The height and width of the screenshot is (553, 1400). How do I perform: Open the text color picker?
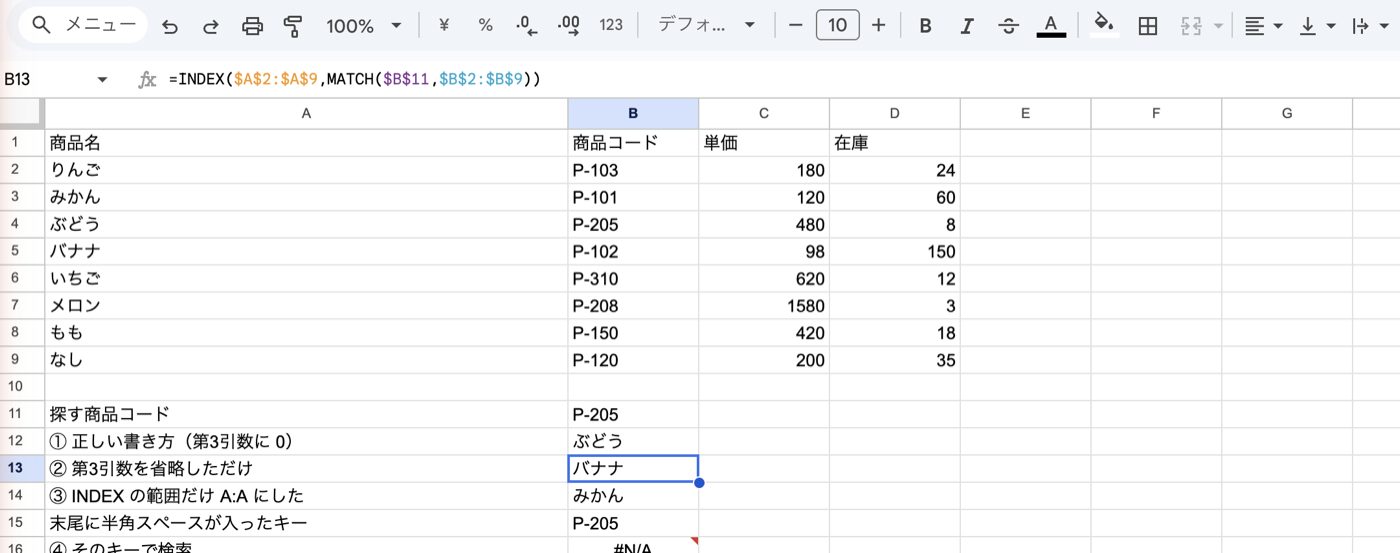click(x=1050, y=26)
